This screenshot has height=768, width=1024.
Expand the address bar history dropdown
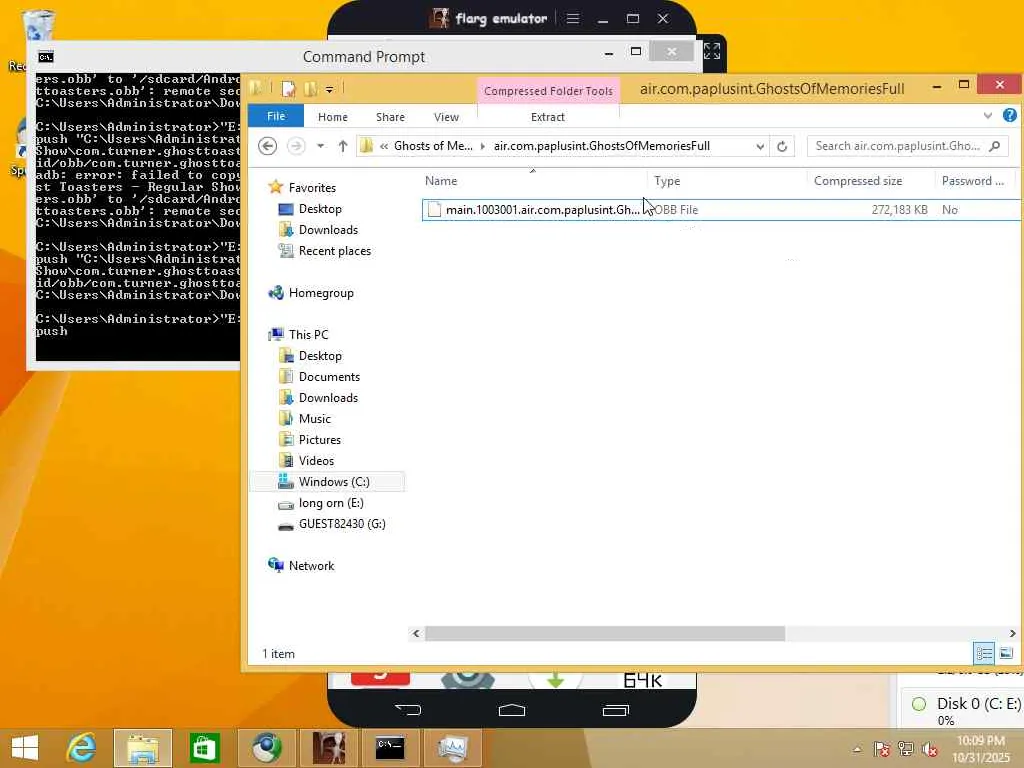coord(760,146)
